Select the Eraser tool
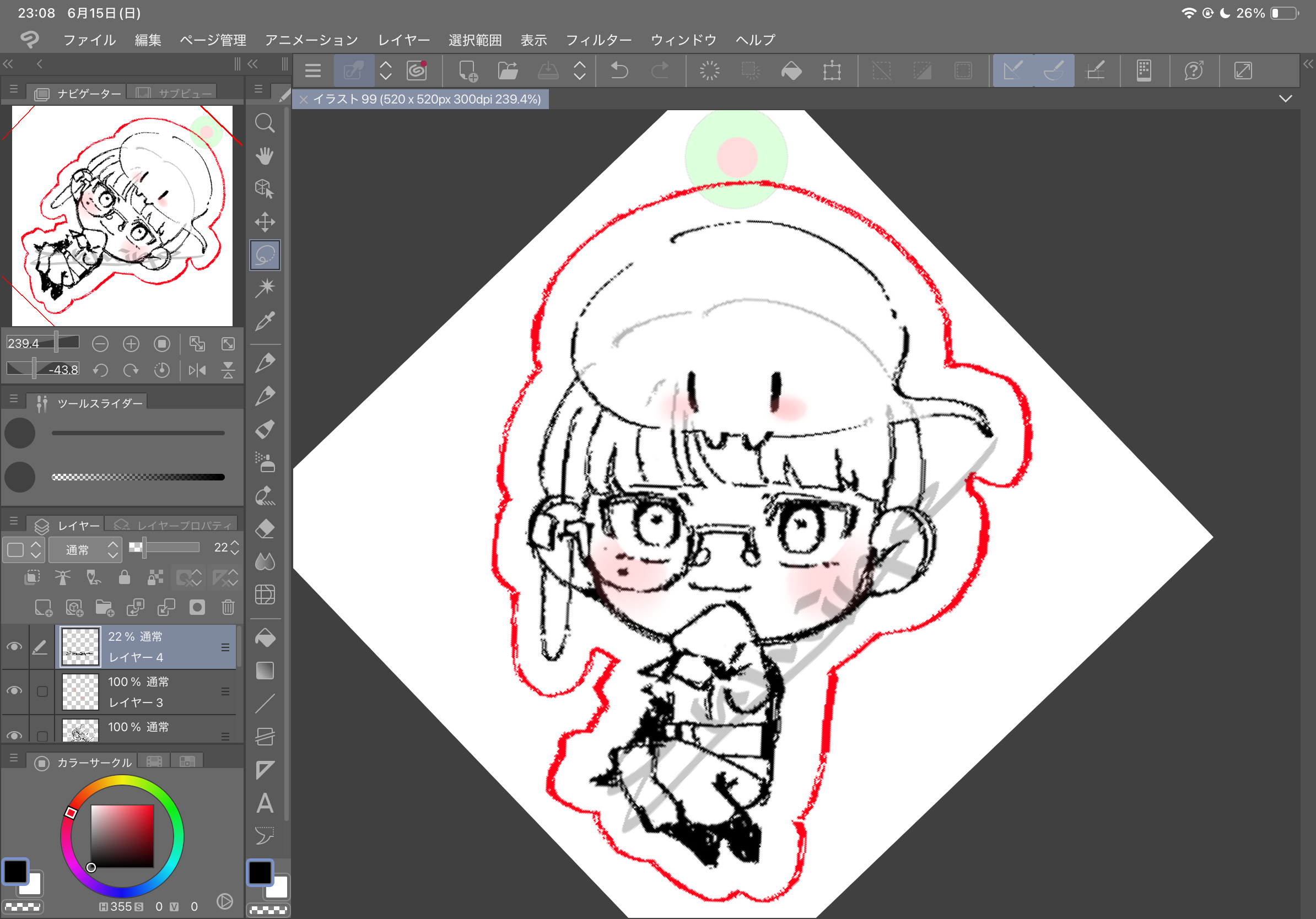 point(264,528)
